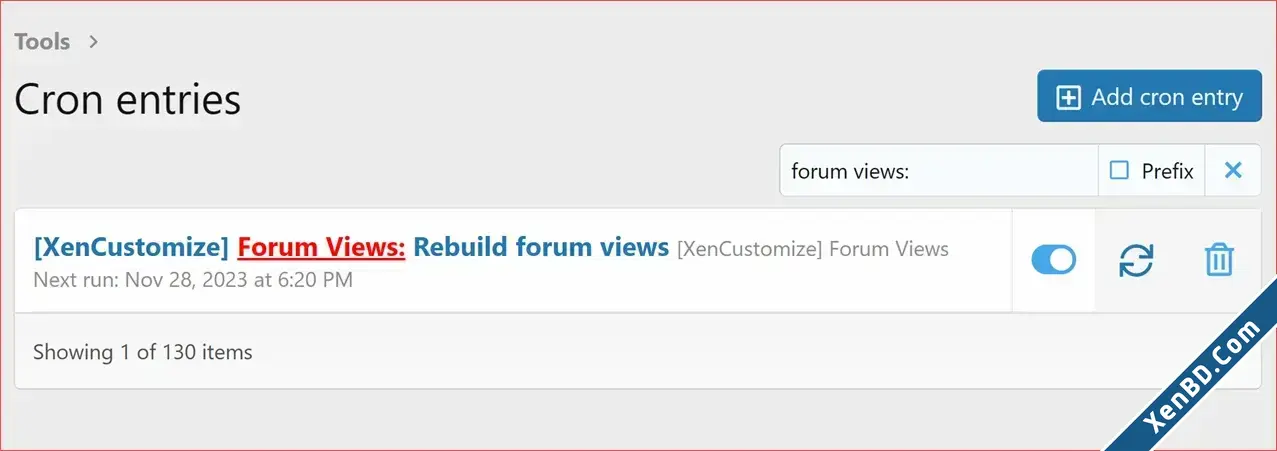Click the blue "[XenCustomize]" title prefix

point(131,247)
